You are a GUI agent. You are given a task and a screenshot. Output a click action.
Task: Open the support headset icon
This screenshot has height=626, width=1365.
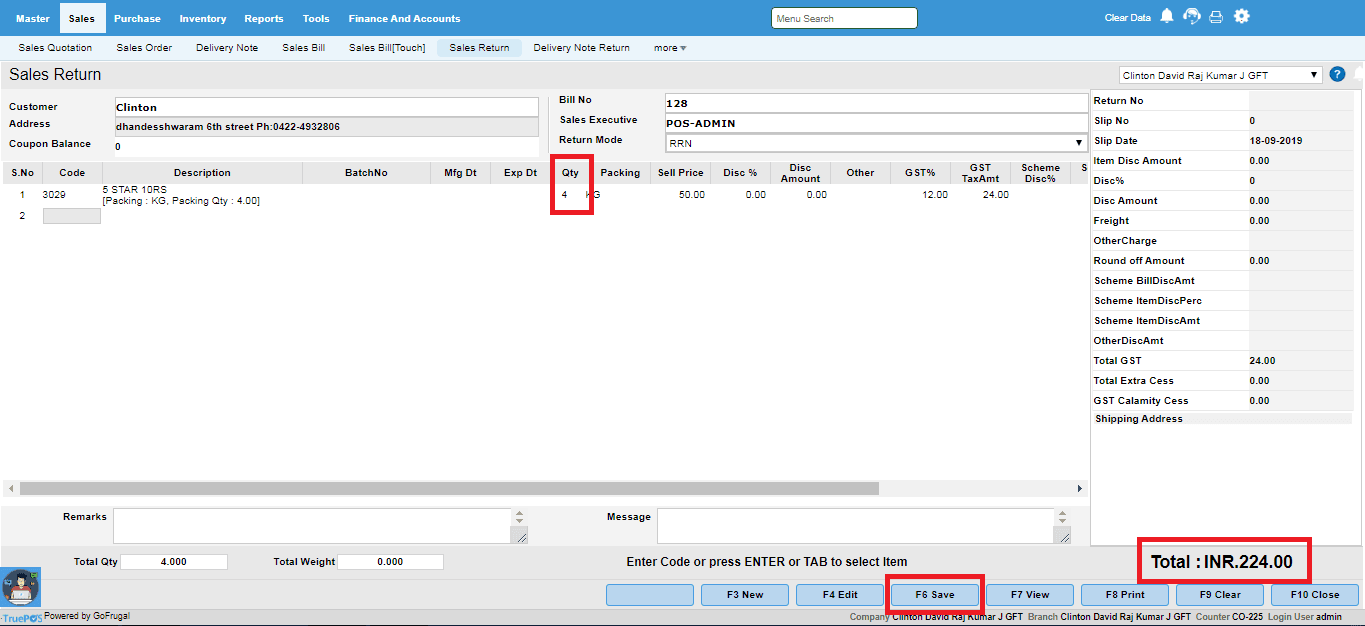click(1191, 17)
